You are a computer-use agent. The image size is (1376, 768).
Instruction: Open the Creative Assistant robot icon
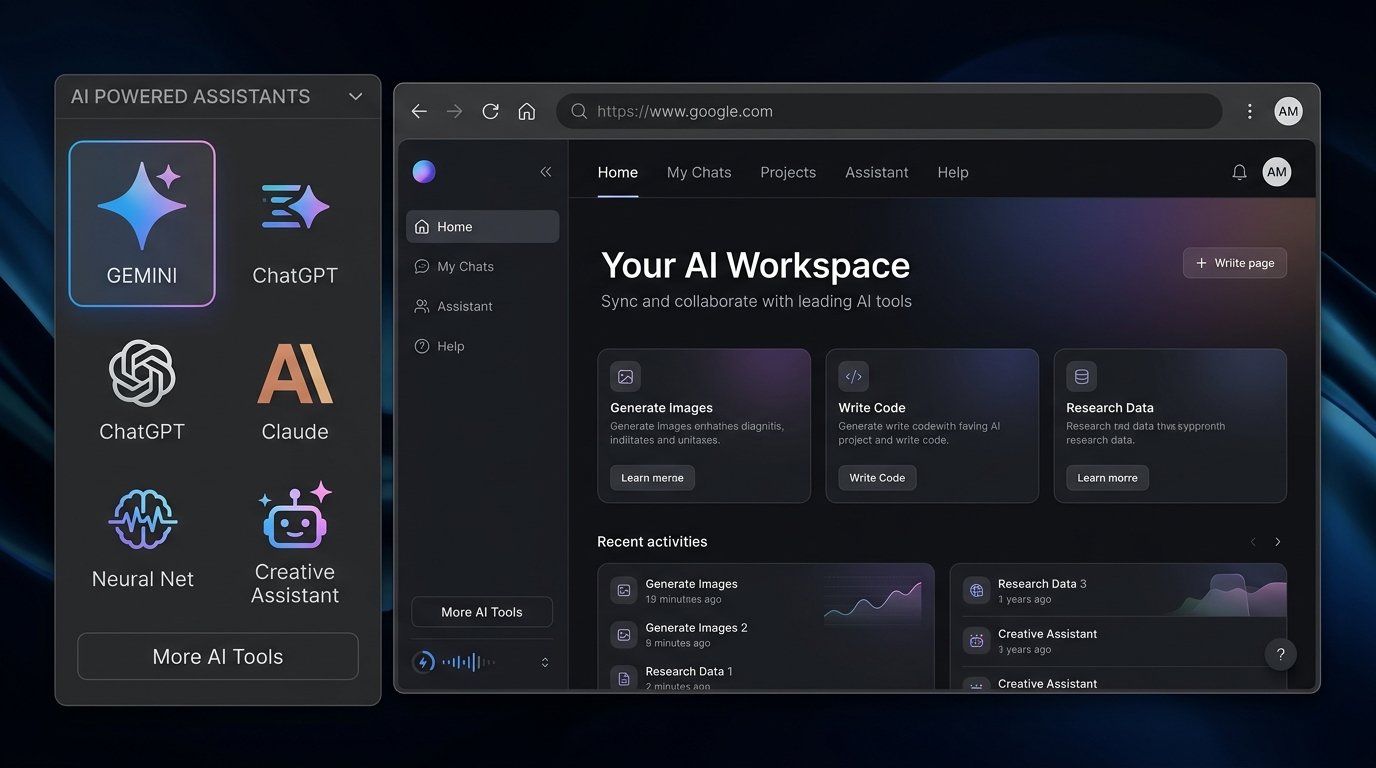pos(295,517)
